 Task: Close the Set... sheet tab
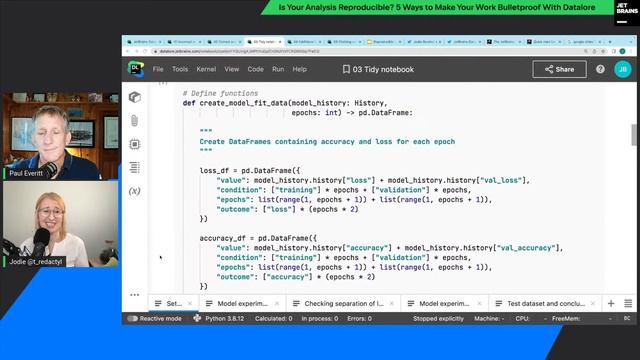tap(190, 304)
